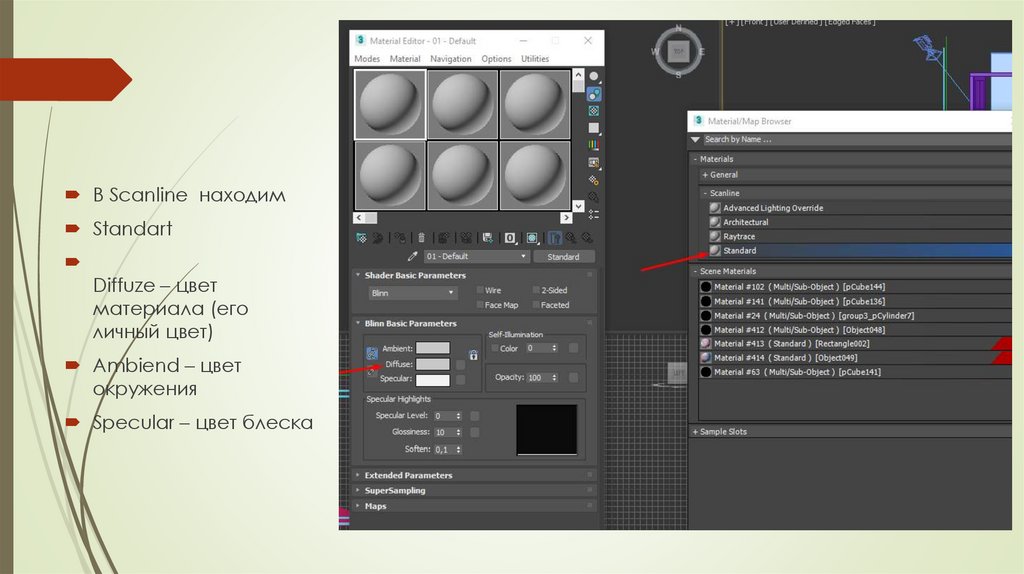
Task: Open the Navigation menu
Action: [451, 59]
